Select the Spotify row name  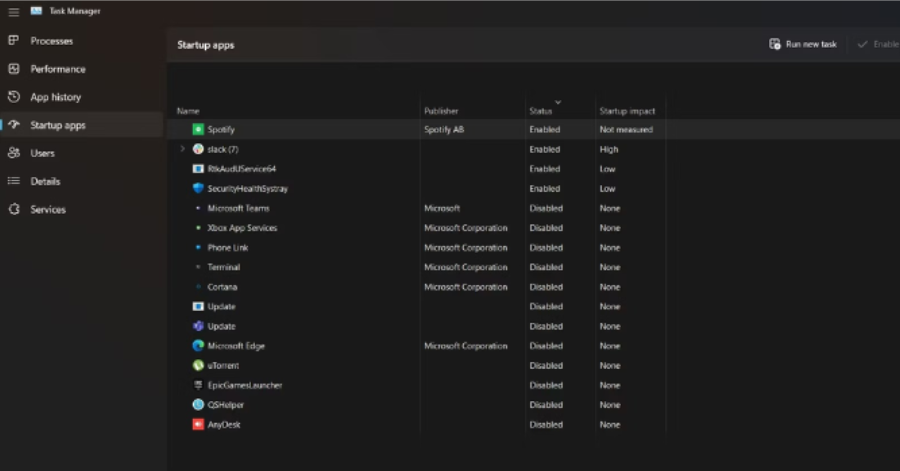pos(221,130)
